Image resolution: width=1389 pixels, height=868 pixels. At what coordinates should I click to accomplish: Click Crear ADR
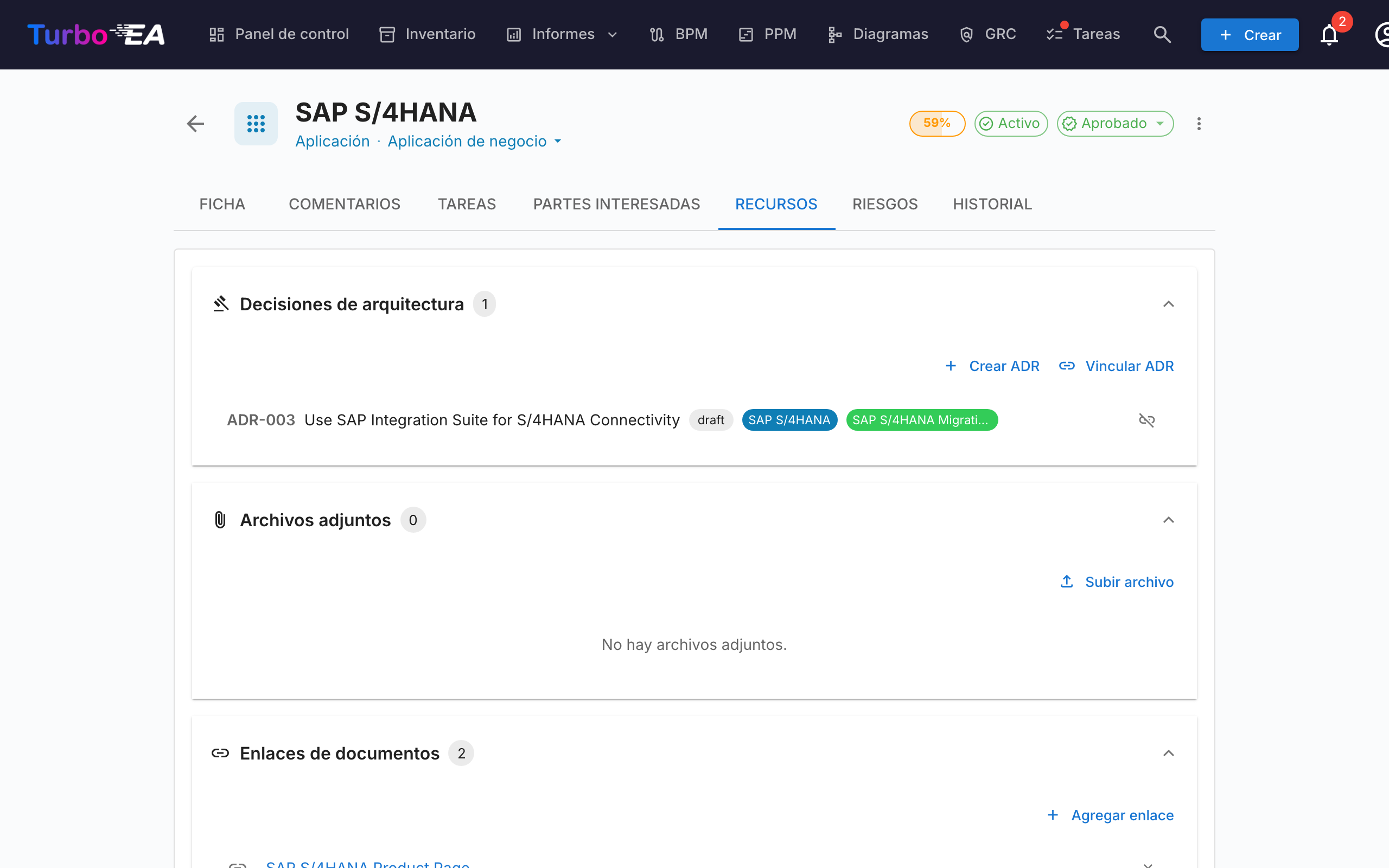(992, 366)
